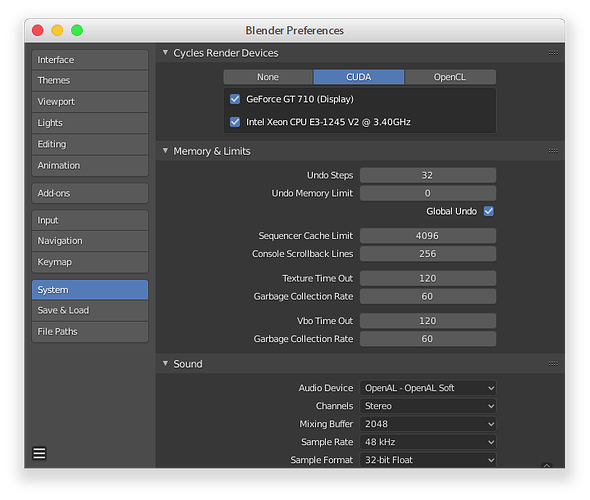
Task: Click the Sequencer Cache Limit field
Action: [428, 236]
